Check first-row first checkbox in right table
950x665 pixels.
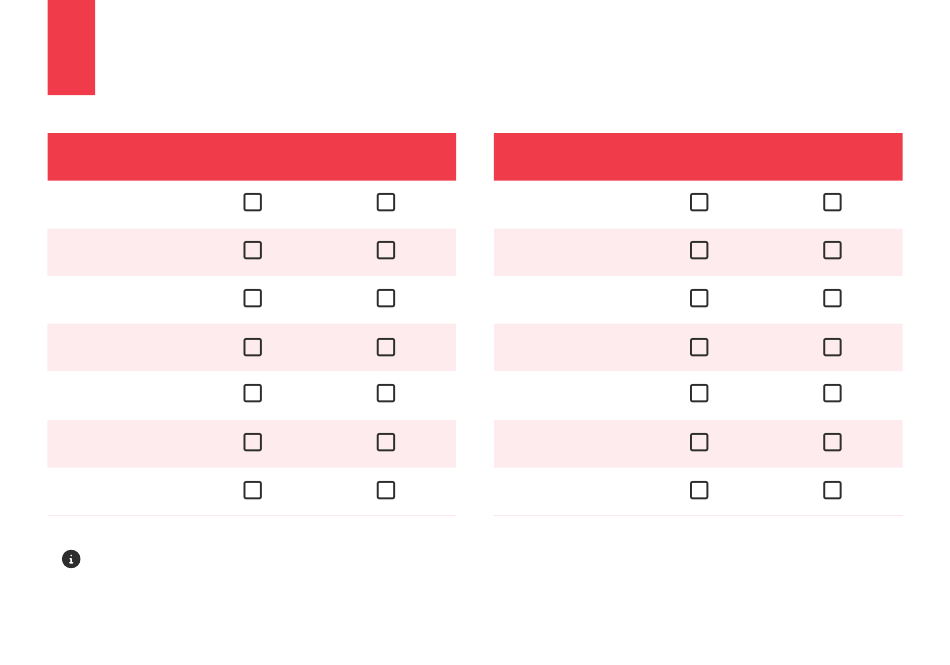[x=699, y=202]
